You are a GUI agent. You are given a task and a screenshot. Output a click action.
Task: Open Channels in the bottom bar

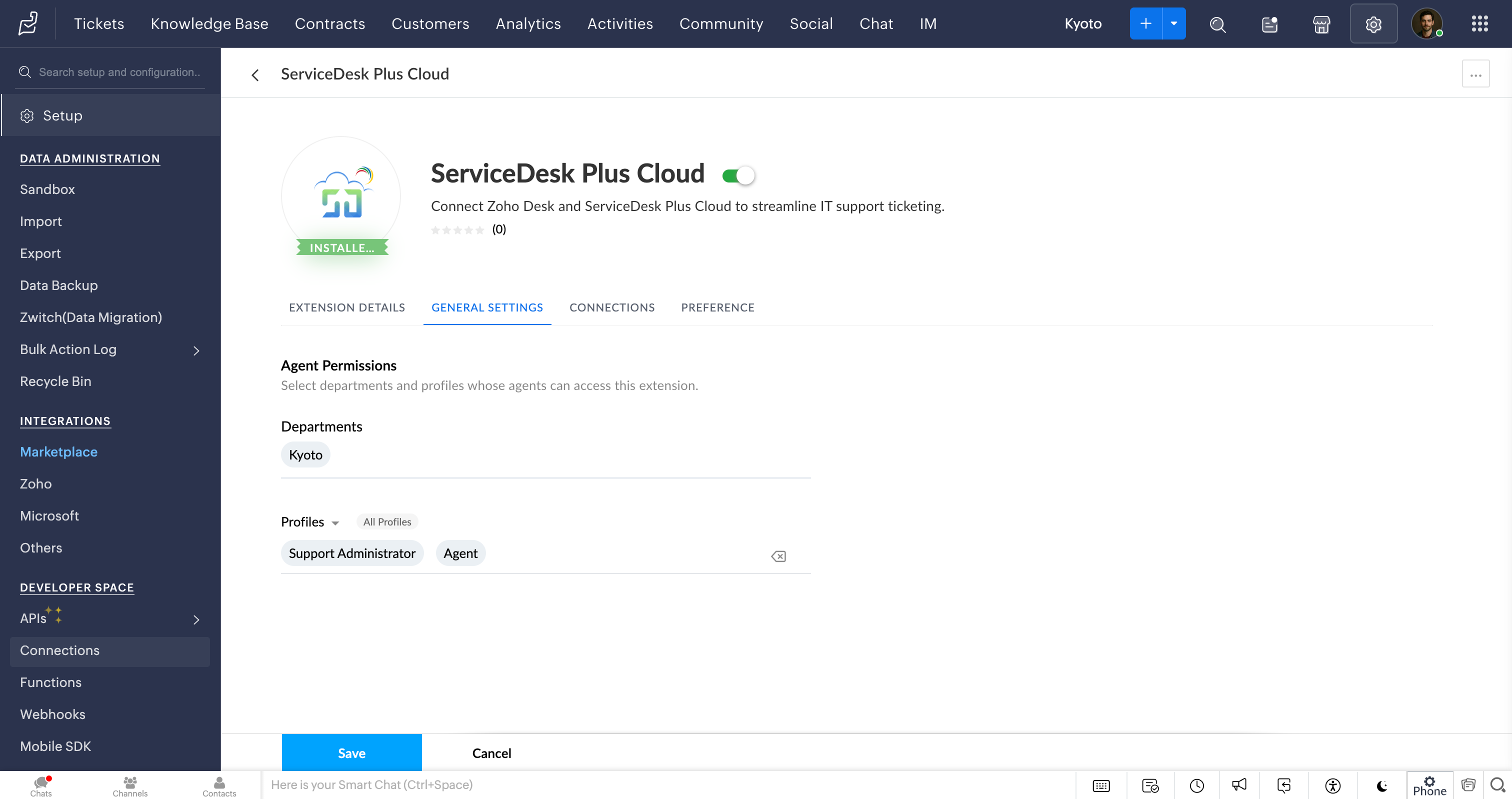point(130,786)
